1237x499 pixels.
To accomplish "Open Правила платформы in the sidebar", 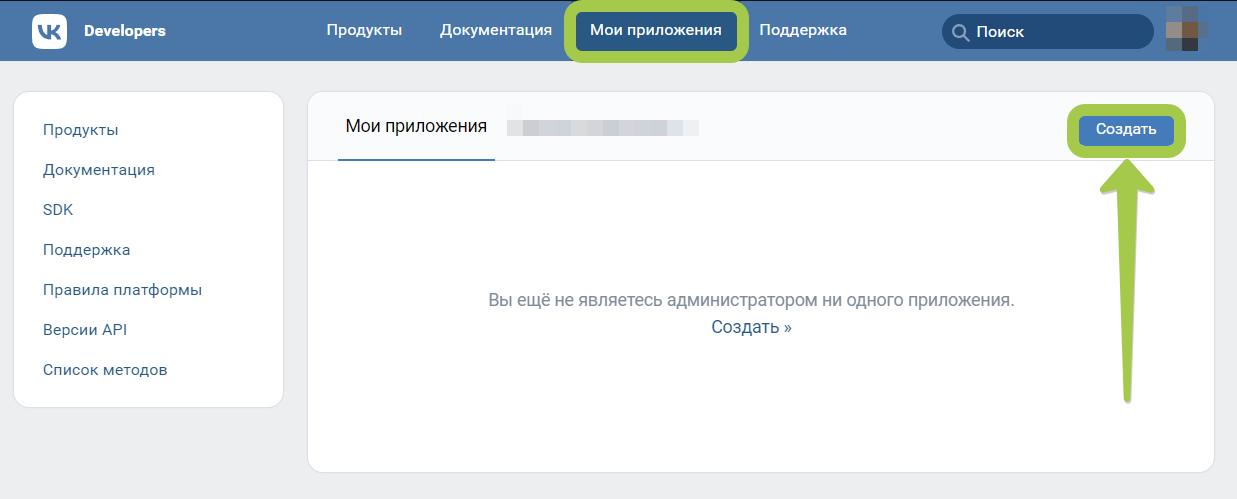I will click(x=123, y=290).
